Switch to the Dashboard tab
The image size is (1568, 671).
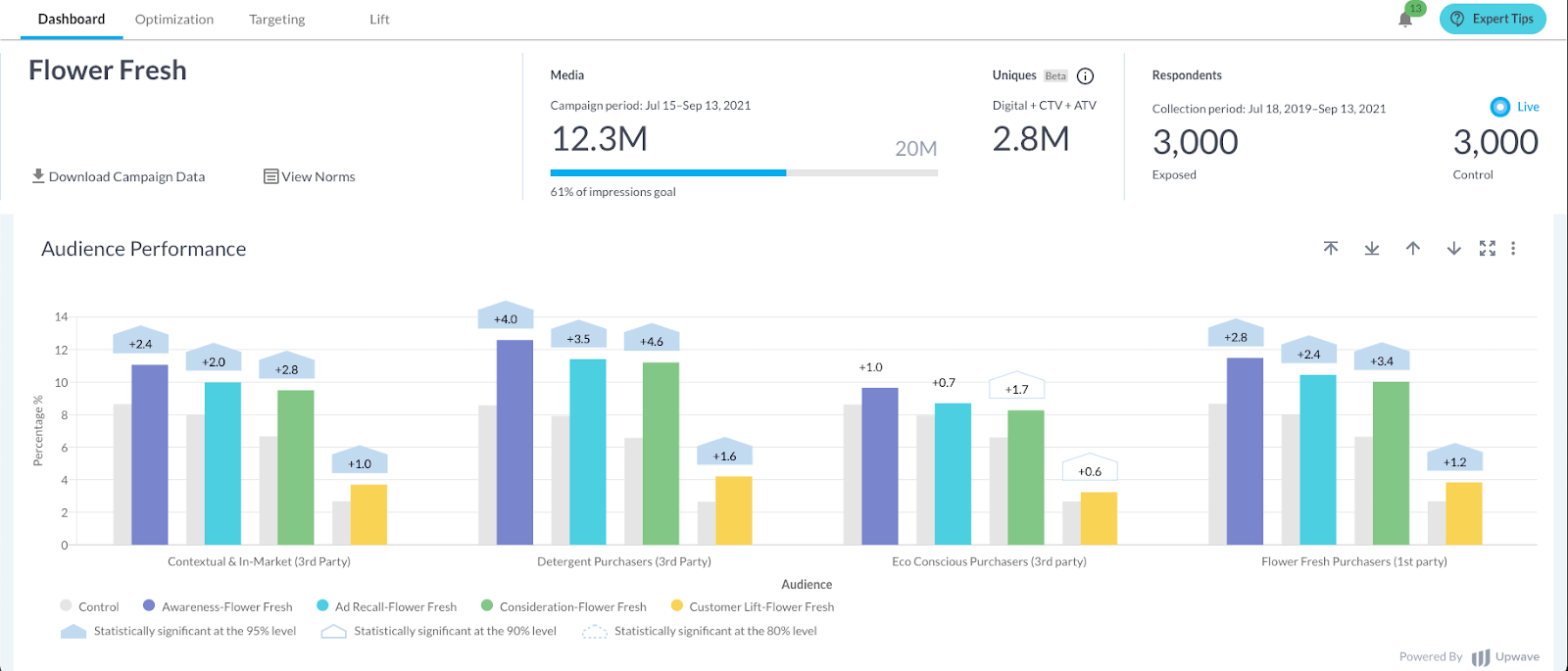click(72, 19)
